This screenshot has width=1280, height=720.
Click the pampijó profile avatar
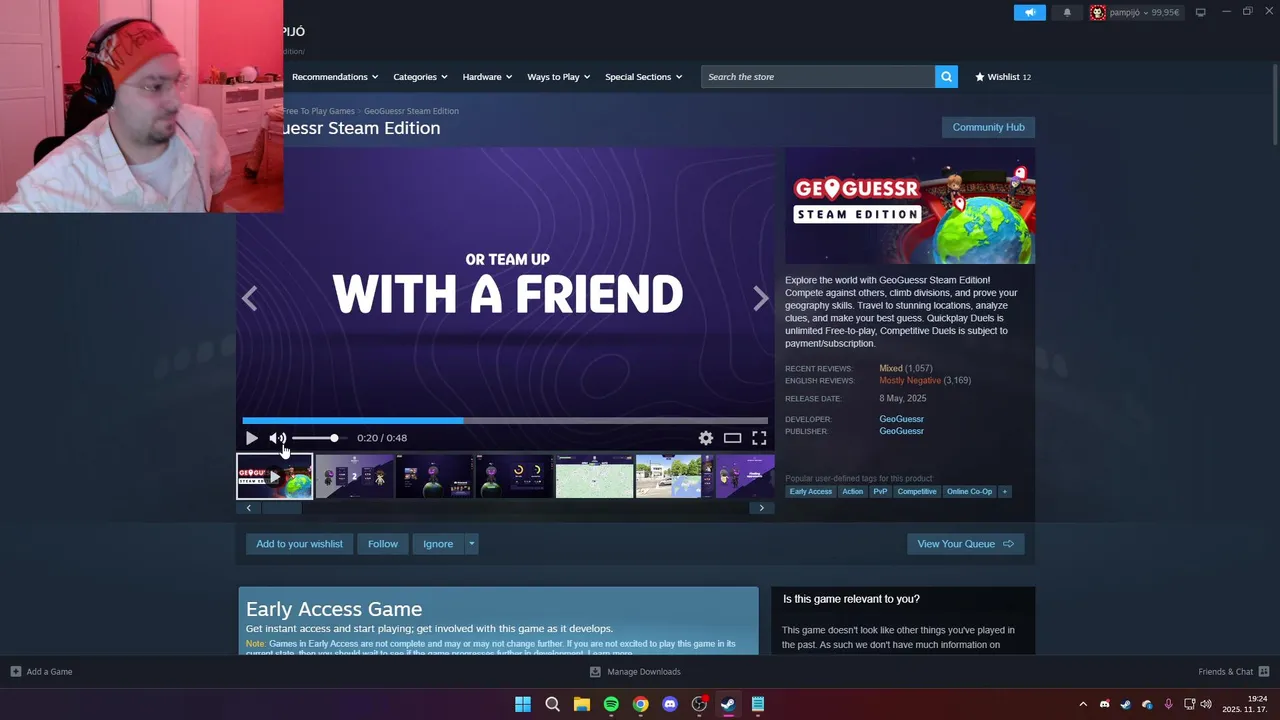coord(1098,13)
